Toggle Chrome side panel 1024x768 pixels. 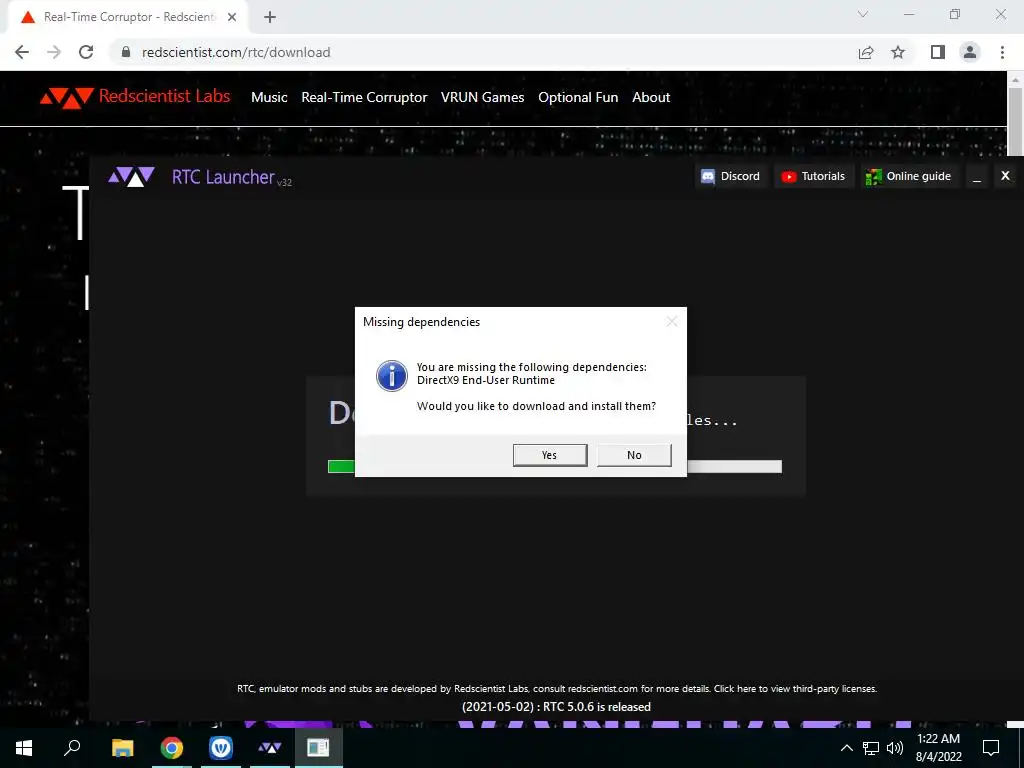(938, 52)
